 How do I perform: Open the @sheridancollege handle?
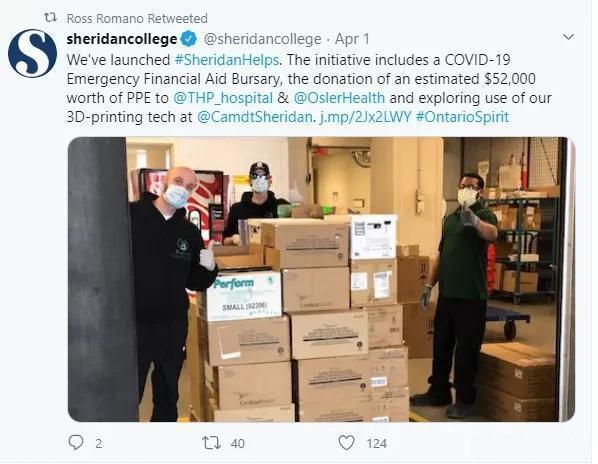tap(262, 39)
